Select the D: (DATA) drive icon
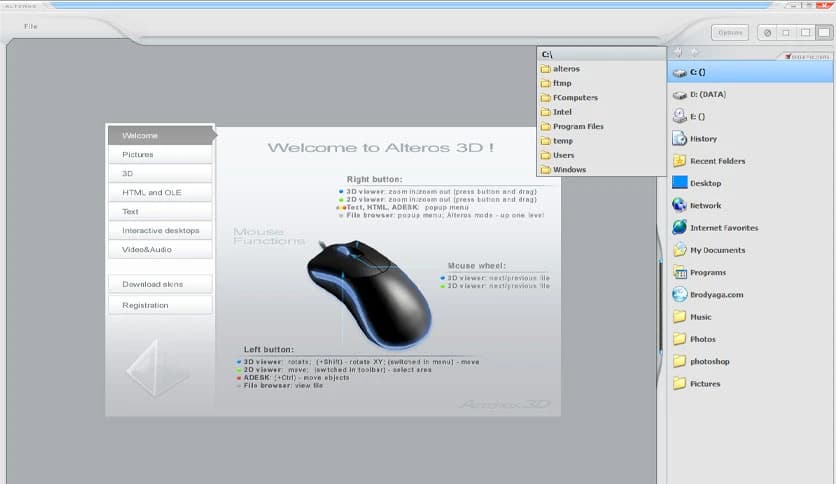Screen dimensions: 836x484 pyautogui.click(x=679, y=95)
